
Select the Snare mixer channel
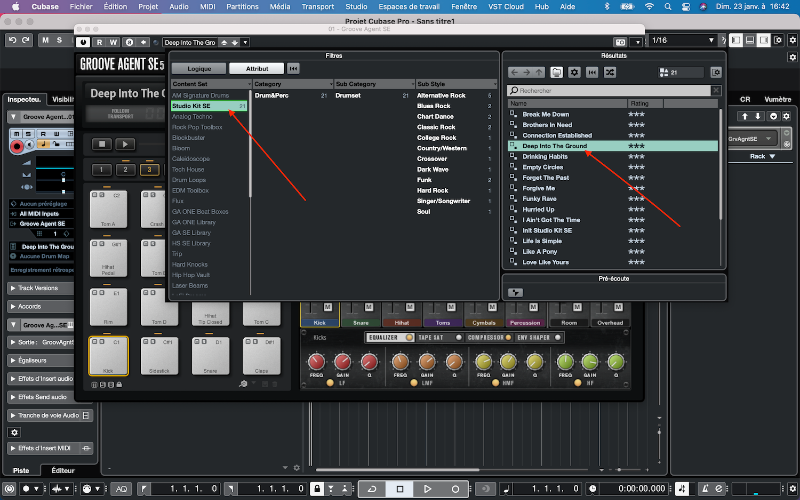pyautogui.click(x=361, y=323)
